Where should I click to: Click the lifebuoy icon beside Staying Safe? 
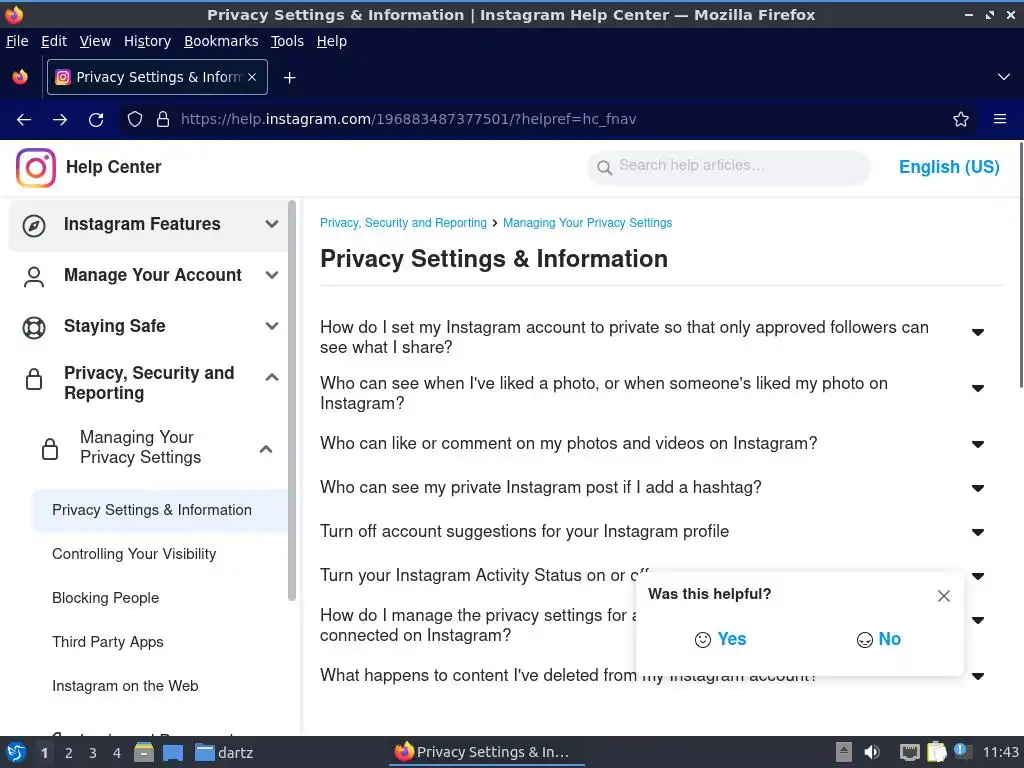pos(34,327)
